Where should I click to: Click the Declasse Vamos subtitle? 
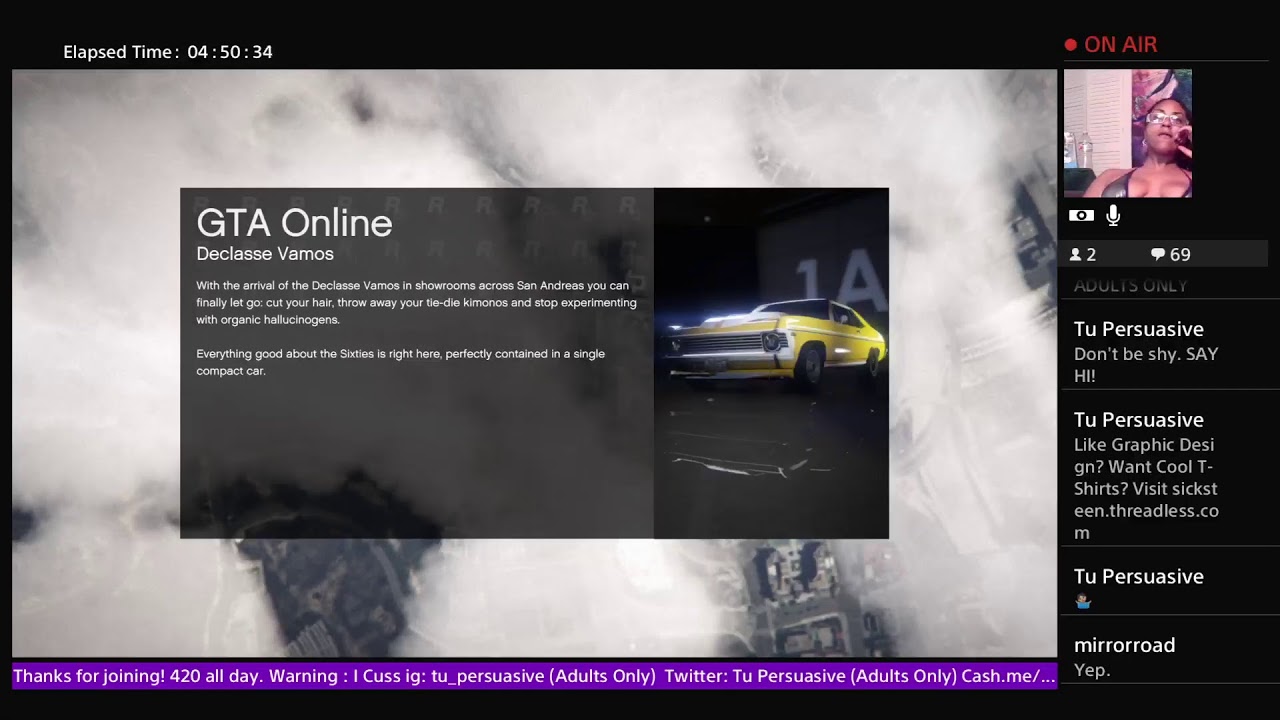click(x=265, y=254)
